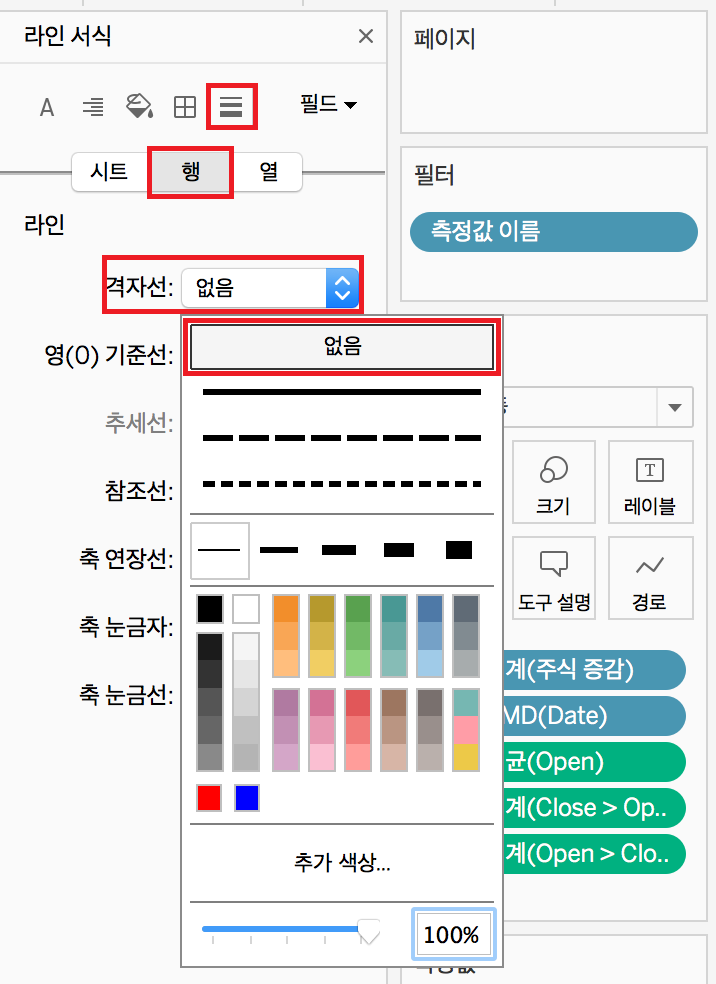Click the 참조선 label

point(139,490)
